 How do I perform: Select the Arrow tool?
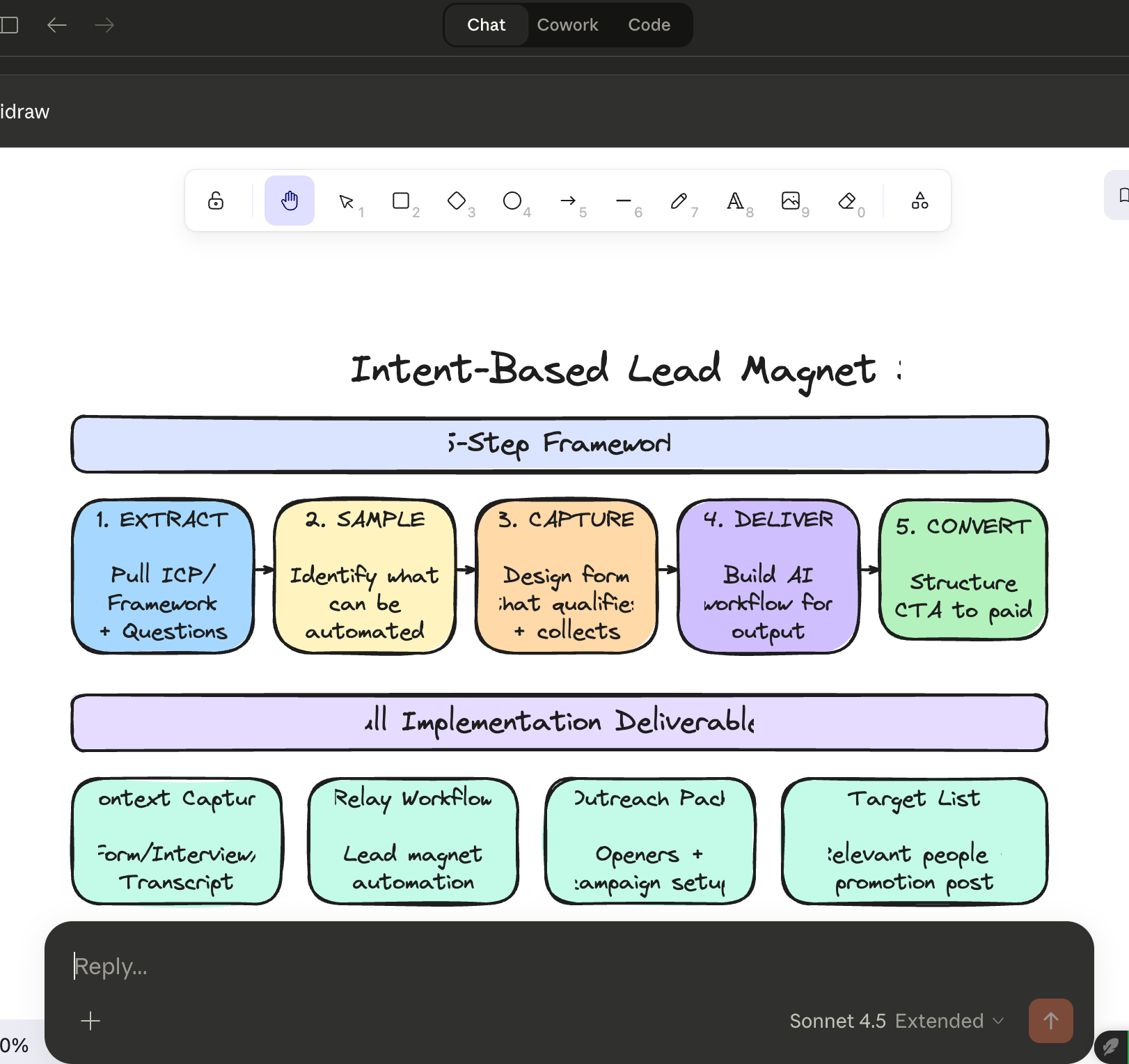(568, 201)
